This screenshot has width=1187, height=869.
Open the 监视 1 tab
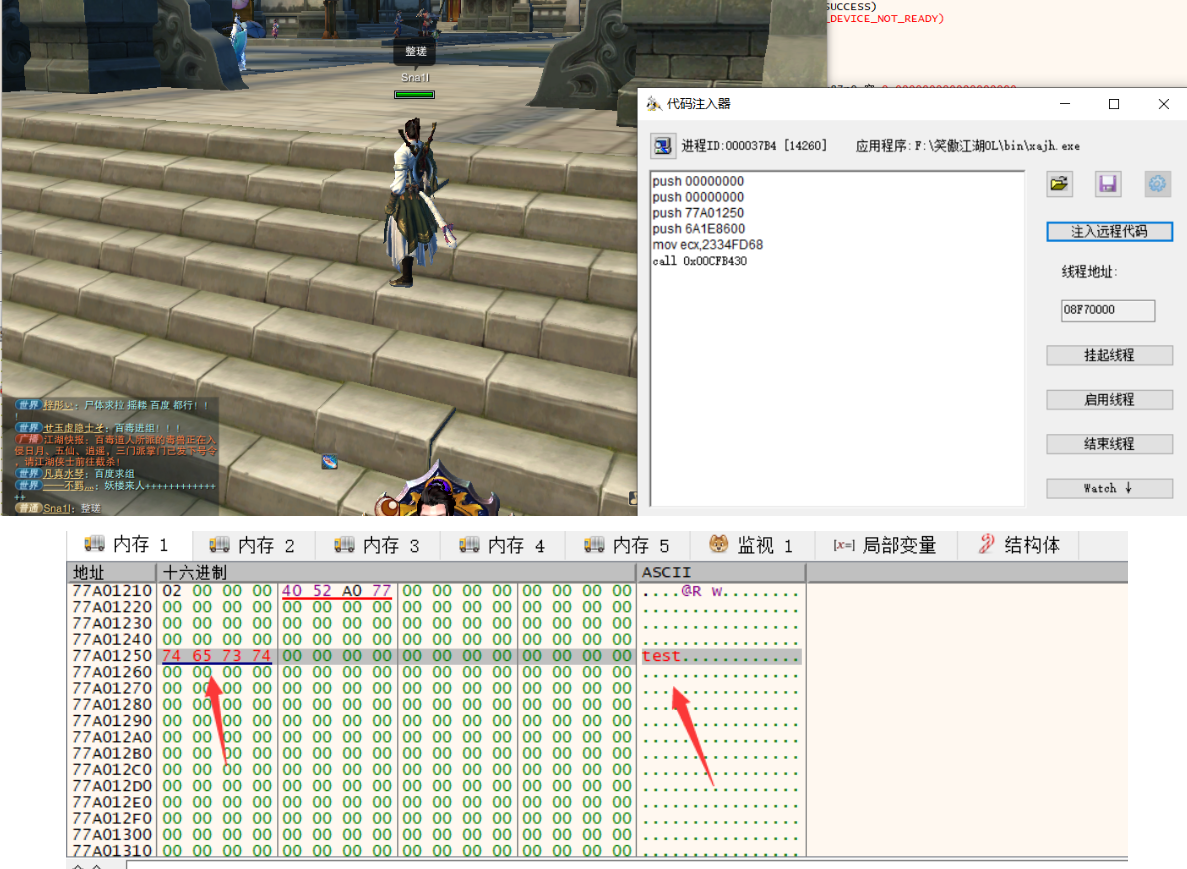click(752, 545)
